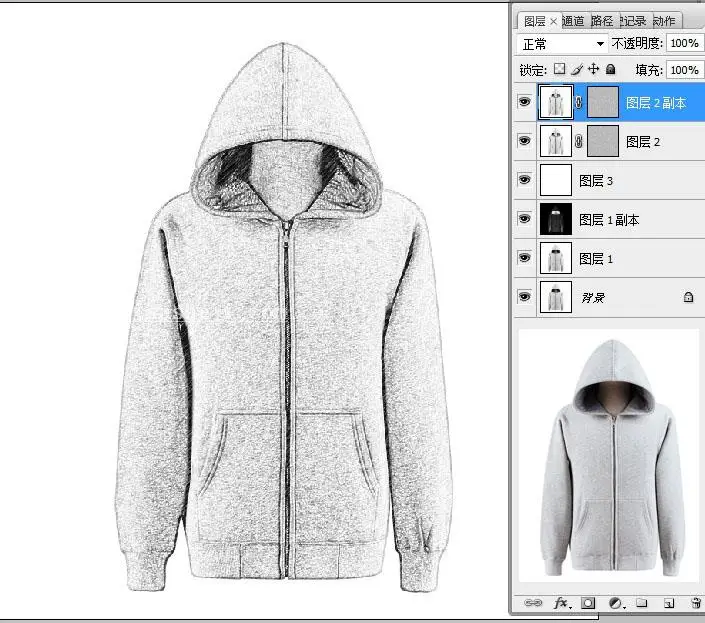
Task: Create a new layer group
Action: (x=642, y=603)
